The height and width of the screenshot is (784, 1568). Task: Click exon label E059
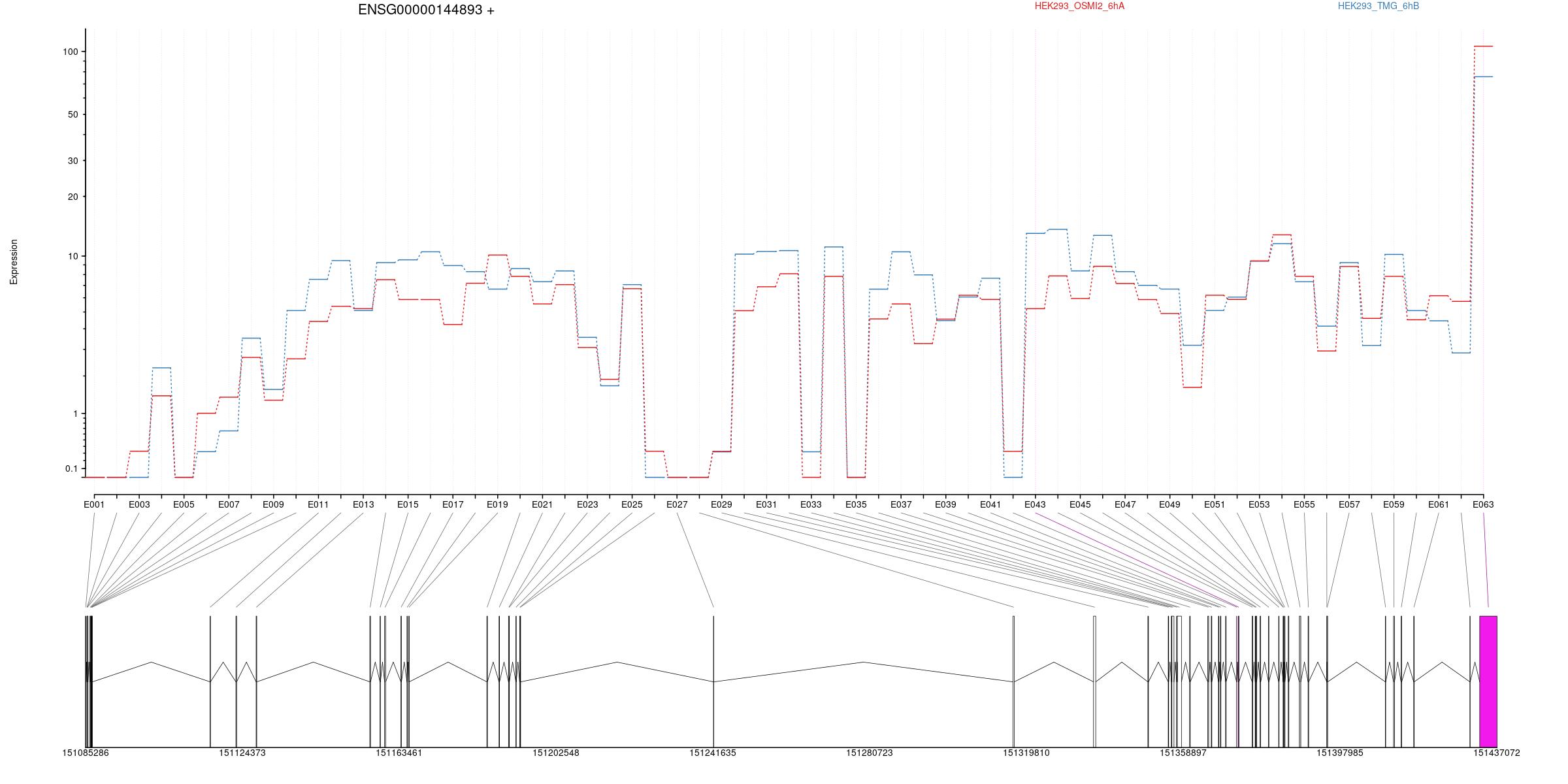click(1394, 504)
